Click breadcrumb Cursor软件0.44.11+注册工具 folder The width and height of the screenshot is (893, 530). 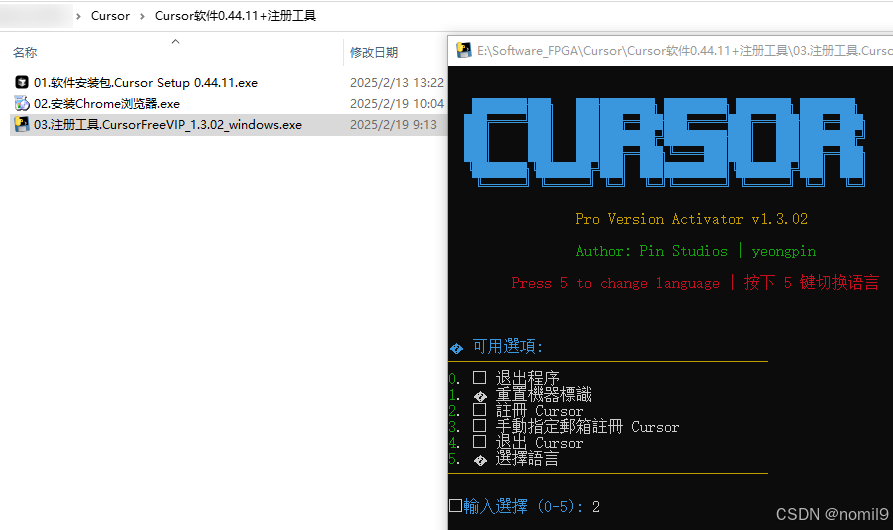pyautogui.click(x=235, y=16)
